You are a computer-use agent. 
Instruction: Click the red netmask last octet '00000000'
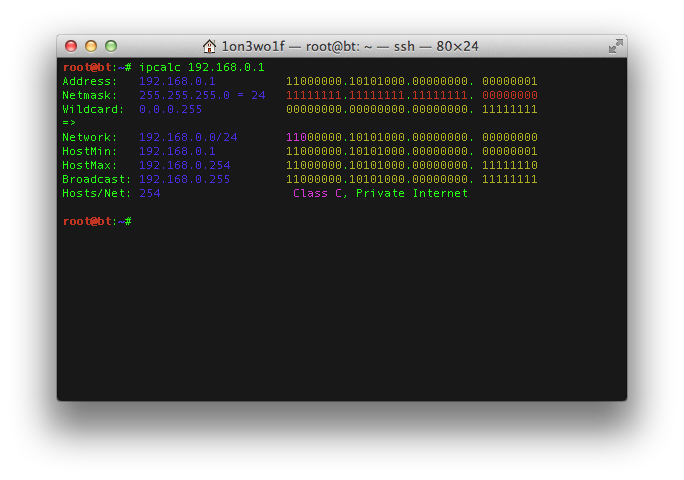(x=510, y=95)
